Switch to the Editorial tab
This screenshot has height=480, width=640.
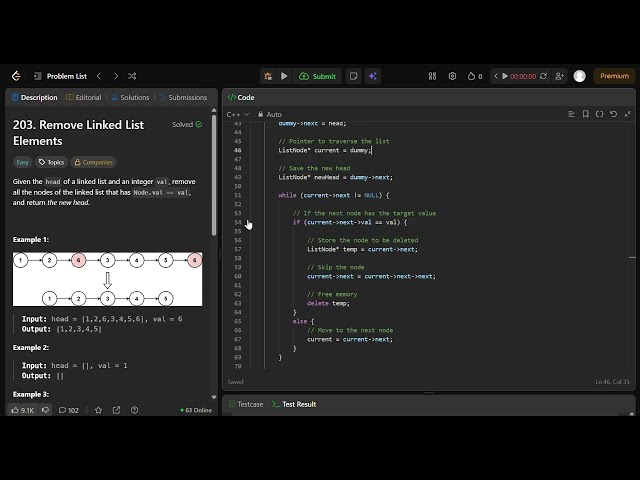pyautogui.click(x=83, y=98)
